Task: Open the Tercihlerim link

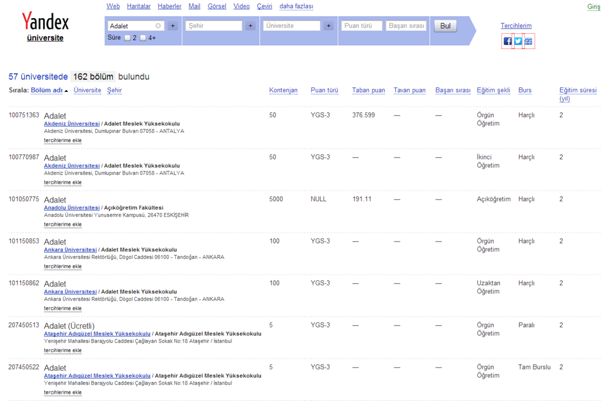Action: pyautogui.click(x=516, y=26)
